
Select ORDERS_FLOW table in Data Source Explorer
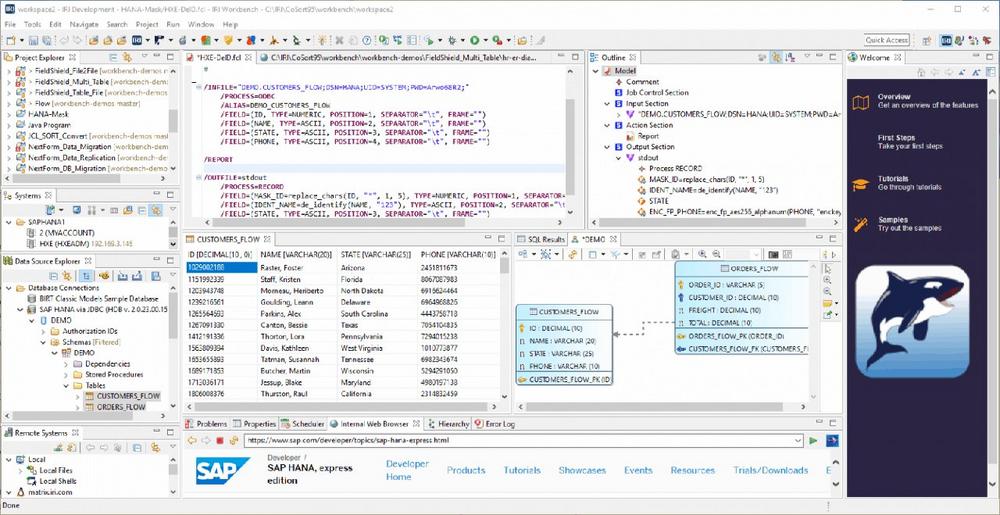pos(120,407)
